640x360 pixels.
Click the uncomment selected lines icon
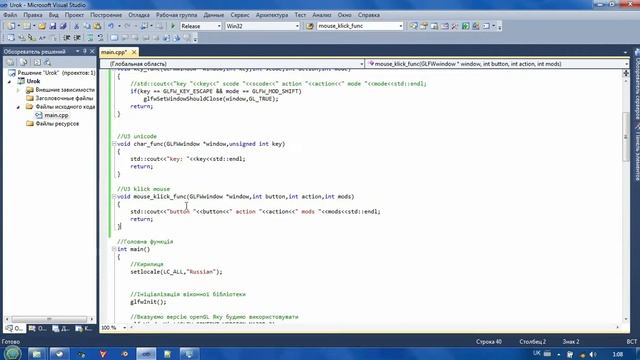tap(100, 38)
